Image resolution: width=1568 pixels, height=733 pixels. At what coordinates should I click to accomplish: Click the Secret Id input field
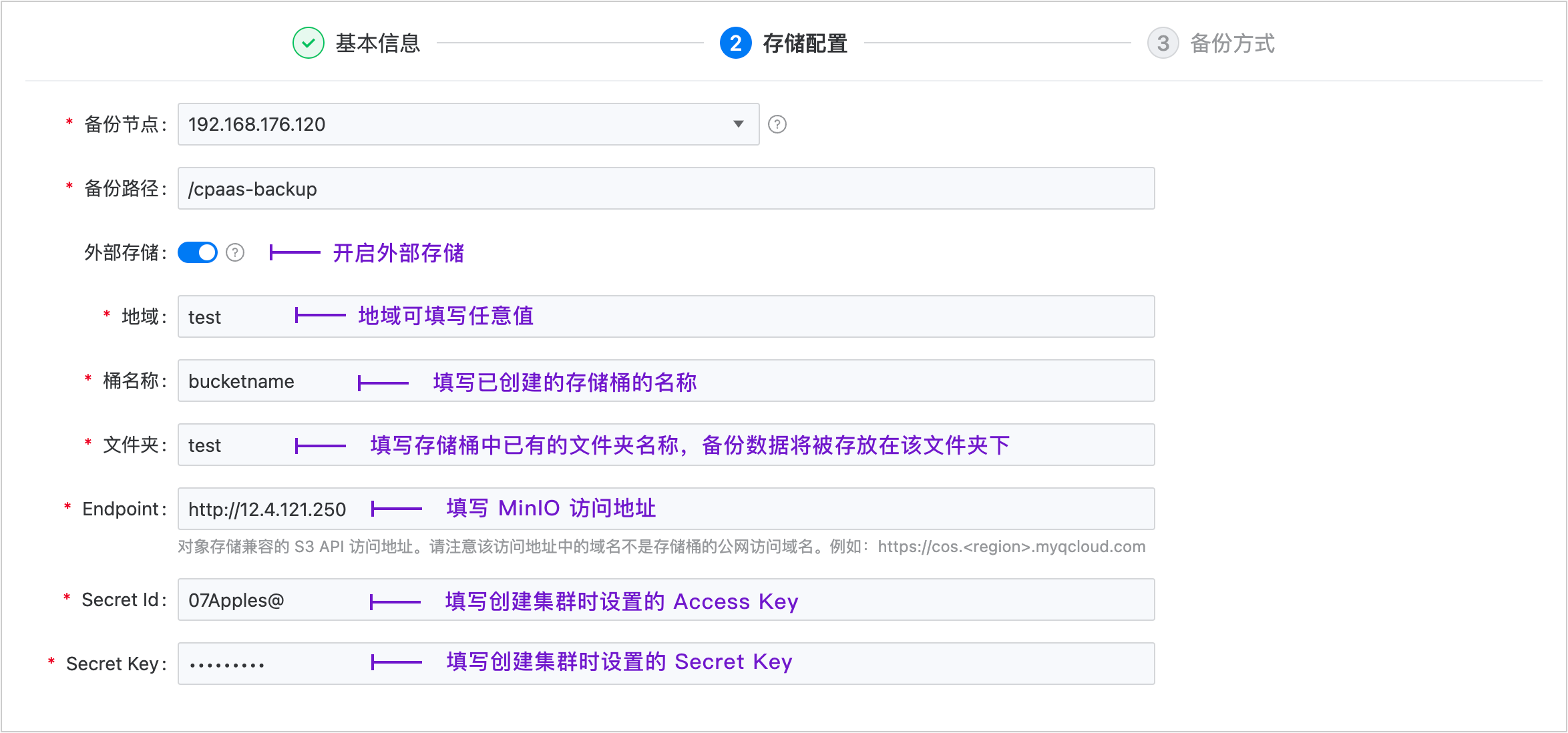(x=935, y=599)
